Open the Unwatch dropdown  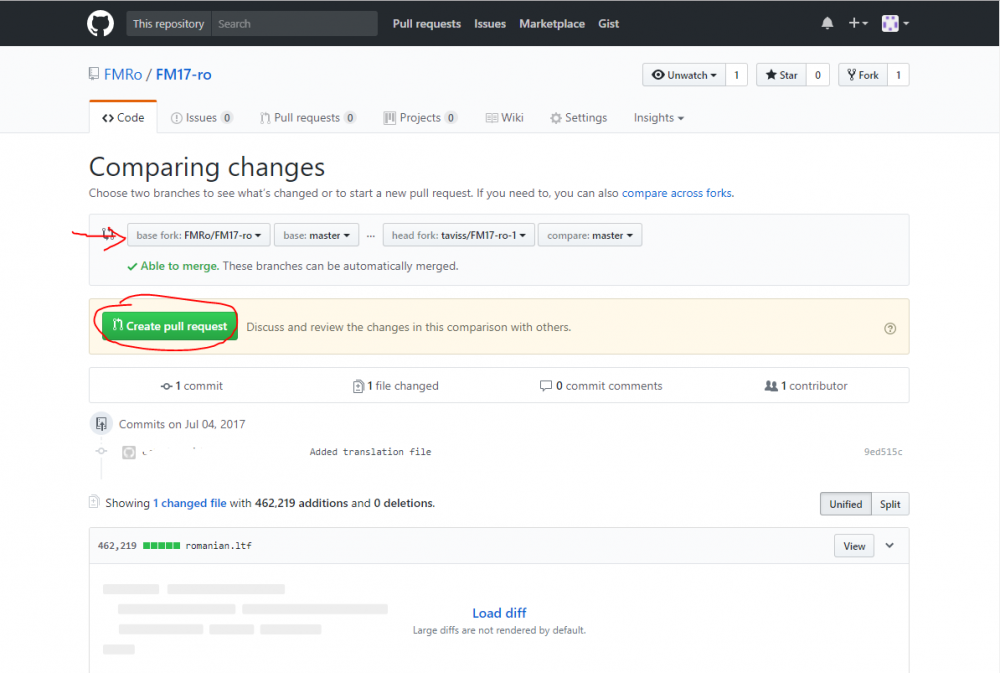tap(684, 75)
